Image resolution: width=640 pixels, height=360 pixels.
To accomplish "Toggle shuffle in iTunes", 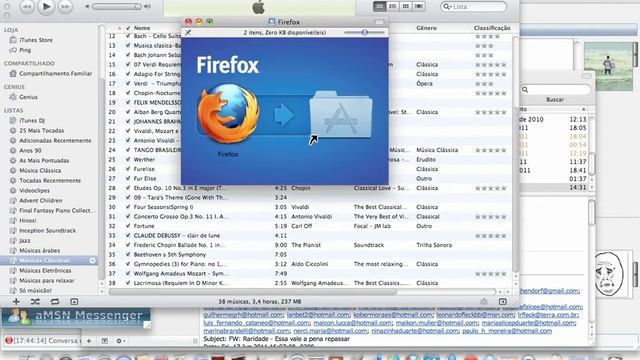I will point(35,302).
